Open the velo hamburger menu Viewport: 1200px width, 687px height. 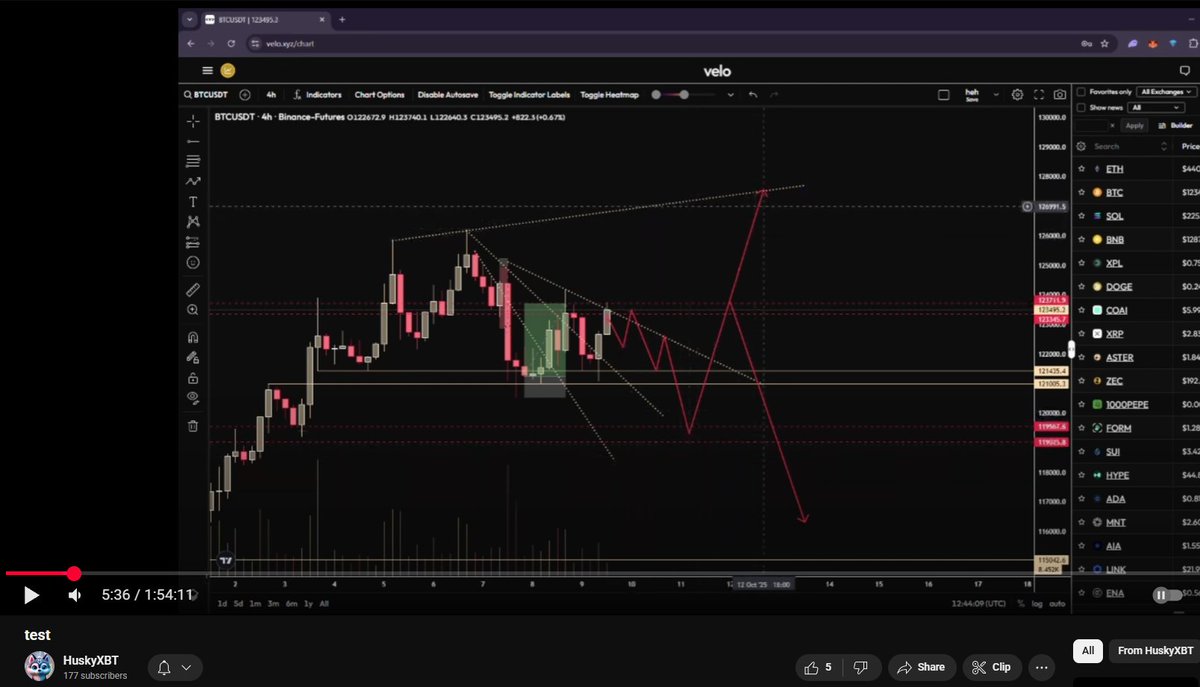207,71
